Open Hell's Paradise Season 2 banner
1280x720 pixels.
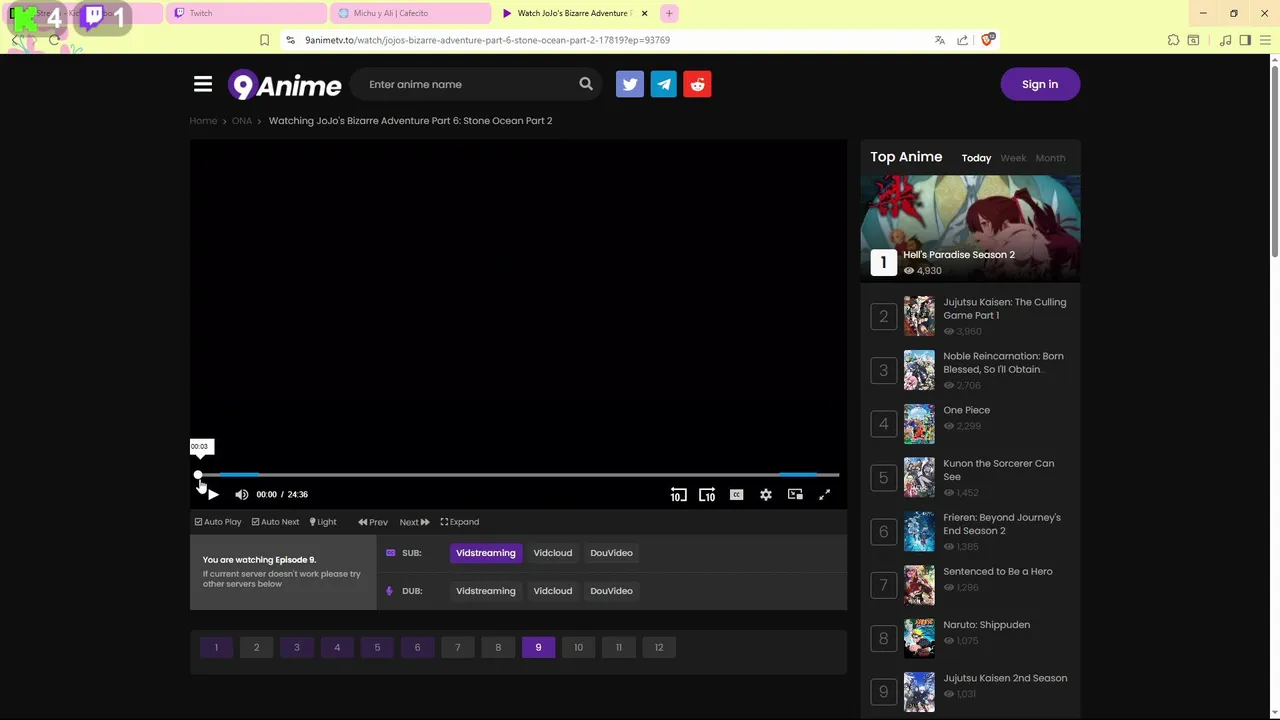(970, 228)
